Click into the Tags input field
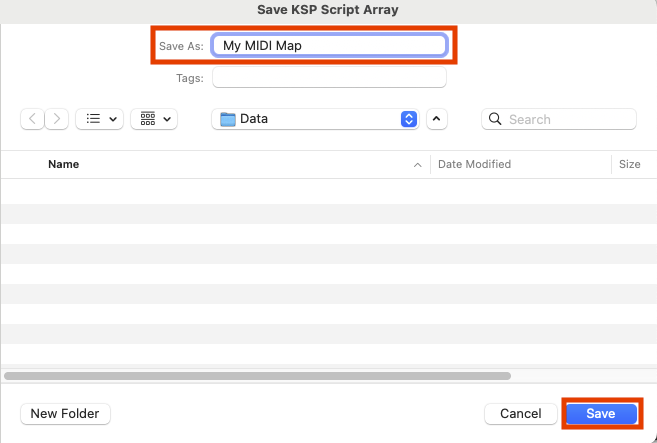 [x=329, y=78]
